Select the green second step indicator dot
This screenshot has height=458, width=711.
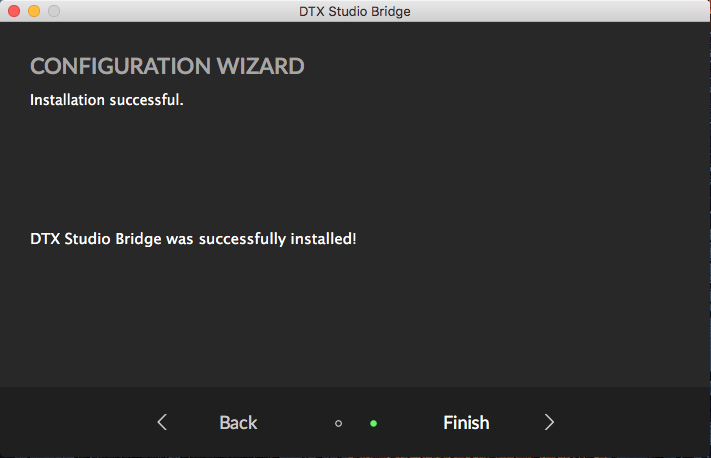pyautogui.click(x=373, y=423)
